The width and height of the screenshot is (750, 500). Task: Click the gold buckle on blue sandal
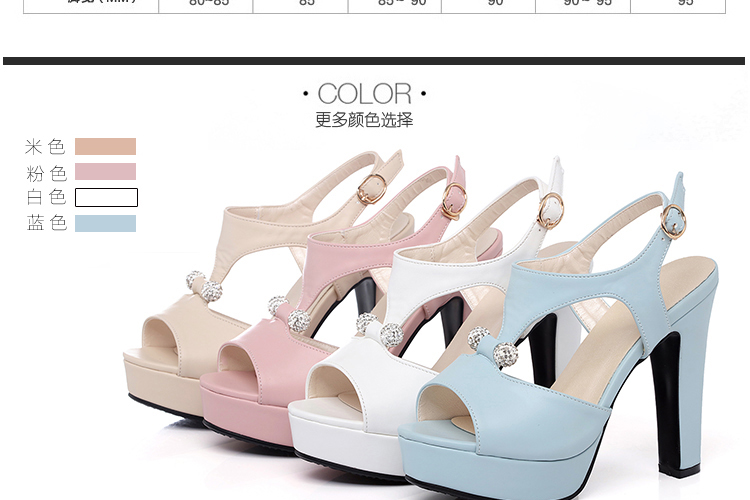pos(674,221)
